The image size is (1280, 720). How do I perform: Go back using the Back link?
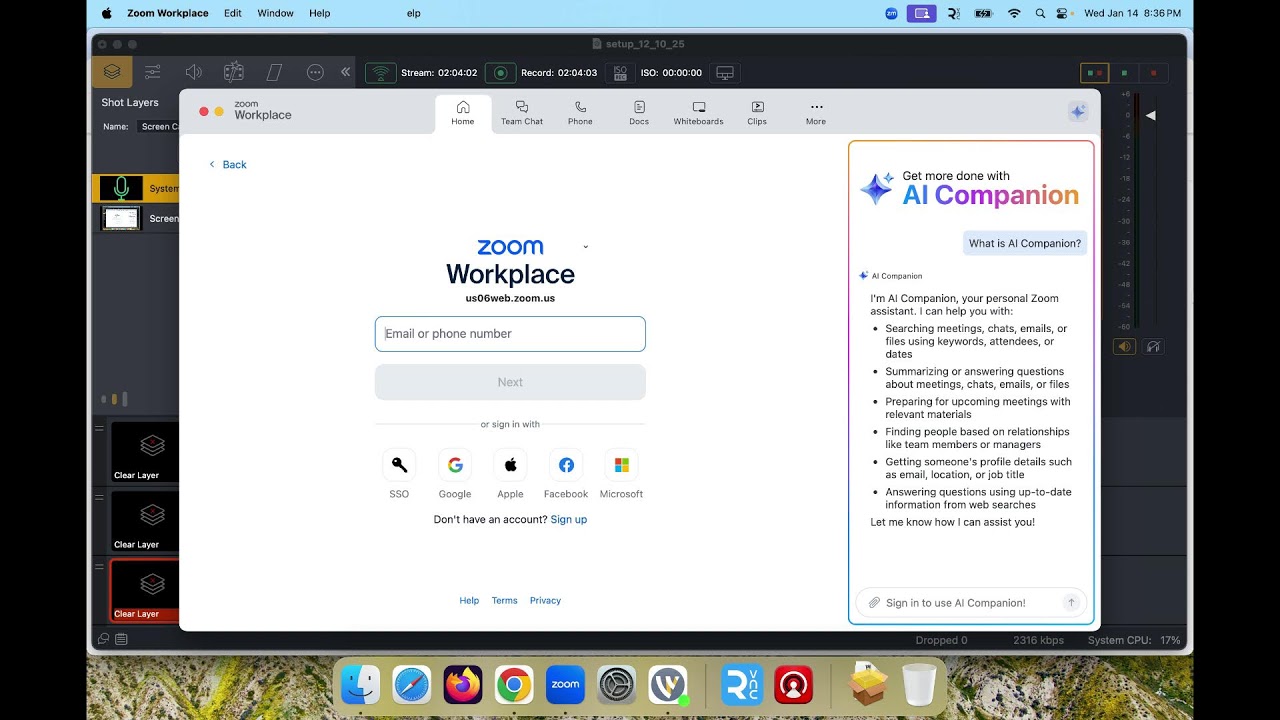[x=228, y=164]
